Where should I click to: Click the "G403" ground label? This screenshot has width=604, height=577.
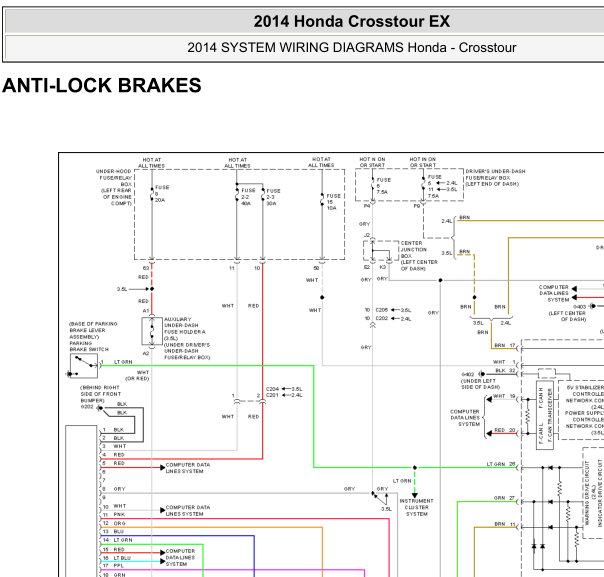pos(580,307)
